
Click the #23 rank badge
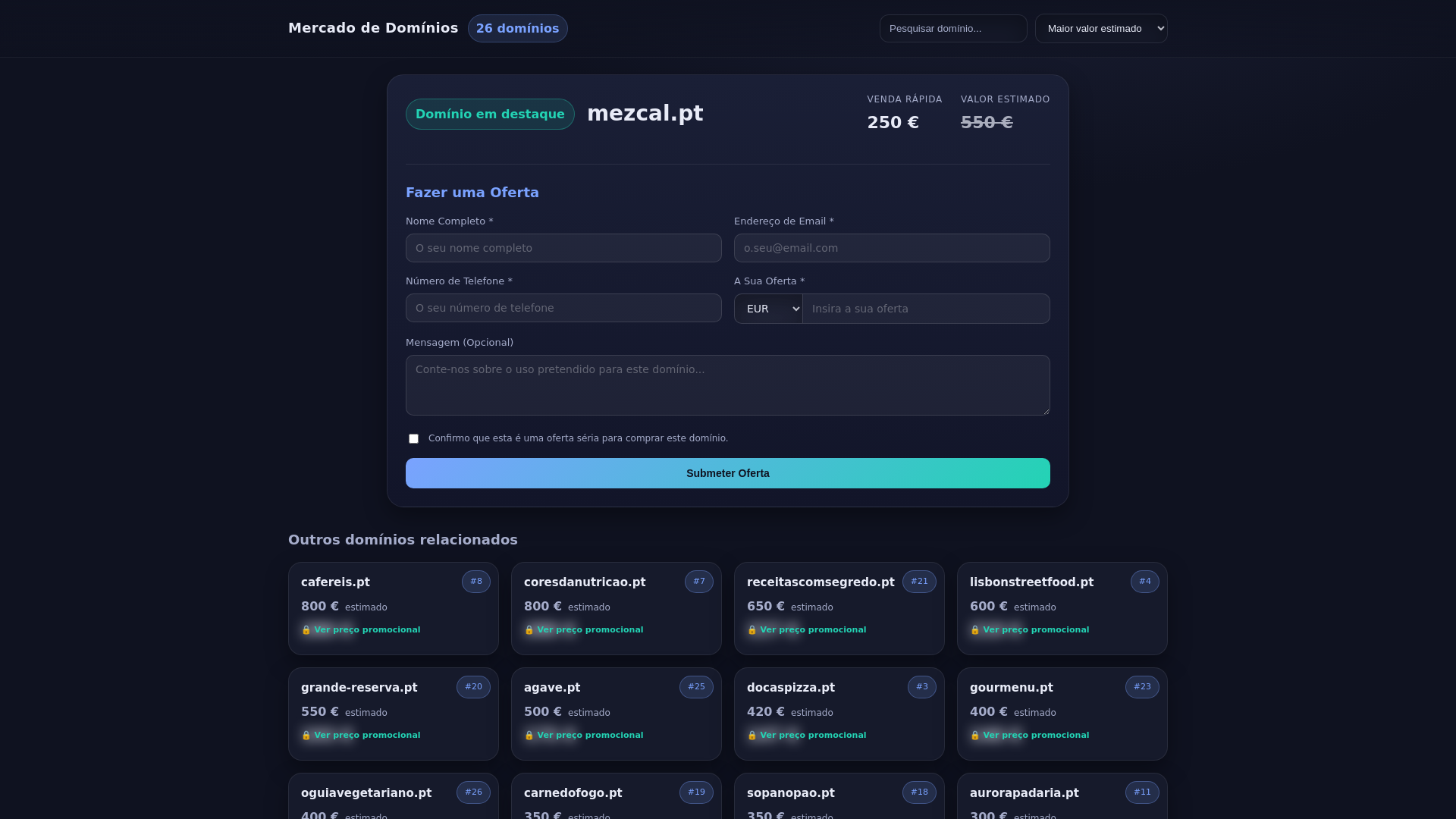1142,687
